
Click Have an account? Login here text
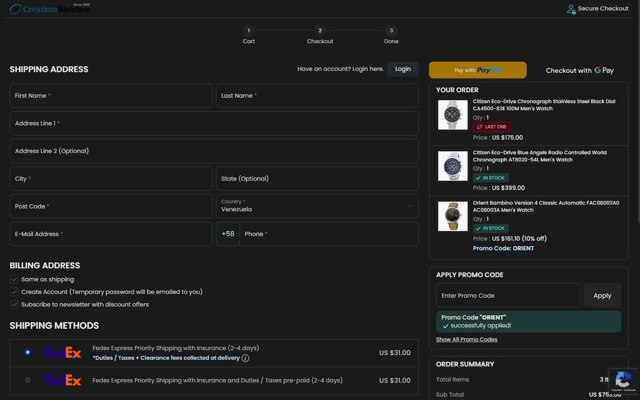(x=340, y=69)
